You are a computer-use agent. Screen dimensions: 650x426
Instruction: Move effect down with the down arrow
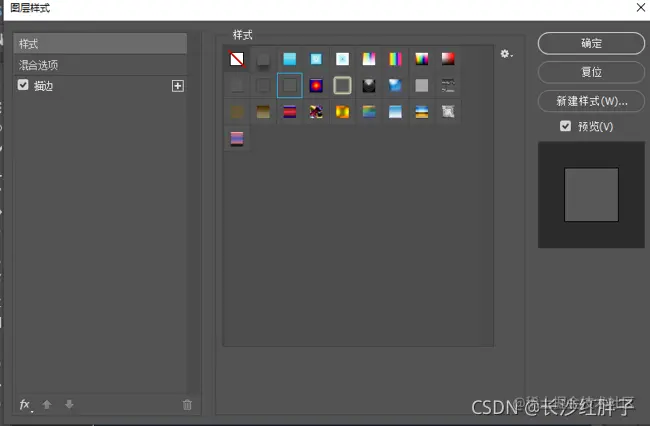(69, 404)
